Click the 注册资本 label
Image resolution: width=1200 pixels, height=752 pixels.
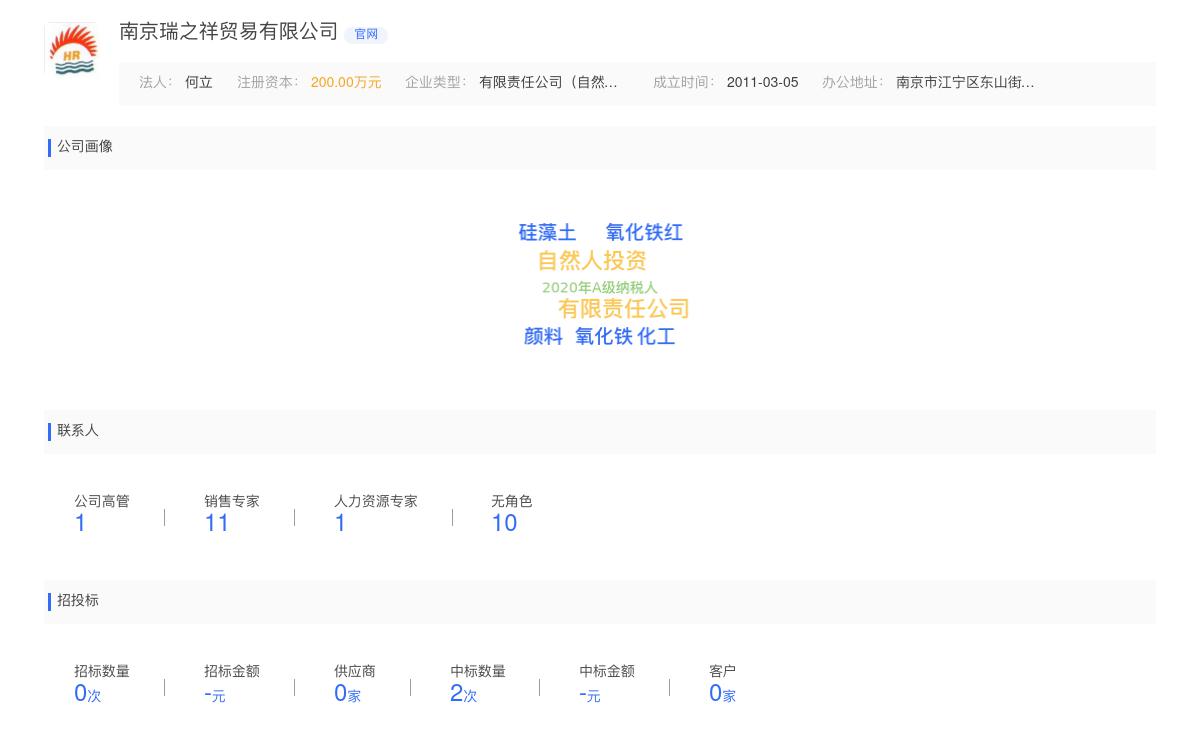pyautogui.click(x=268, y=83)
